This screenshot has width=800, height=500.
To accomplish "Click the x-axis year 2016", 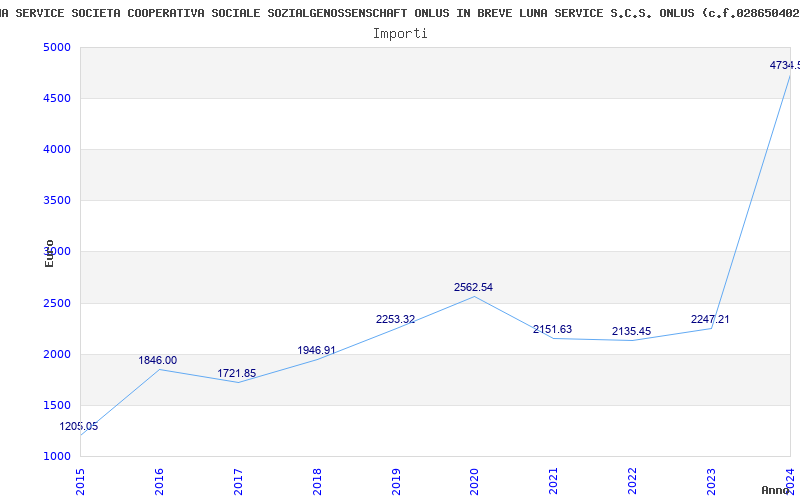I will [159, 482].
